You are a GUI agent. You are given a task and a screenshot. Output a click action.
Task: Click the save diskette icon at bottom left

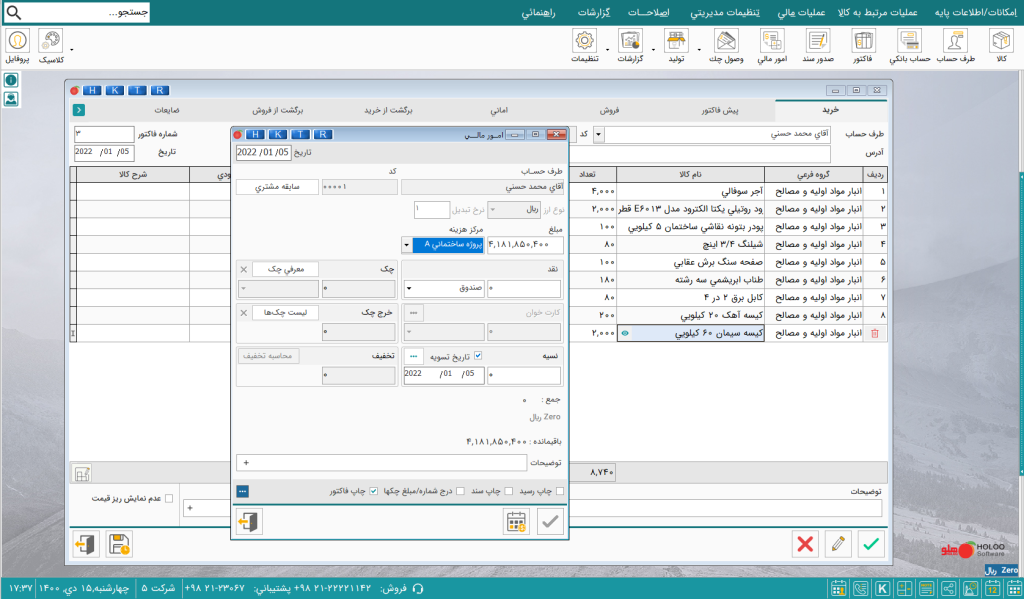click(x=119, y=544)
